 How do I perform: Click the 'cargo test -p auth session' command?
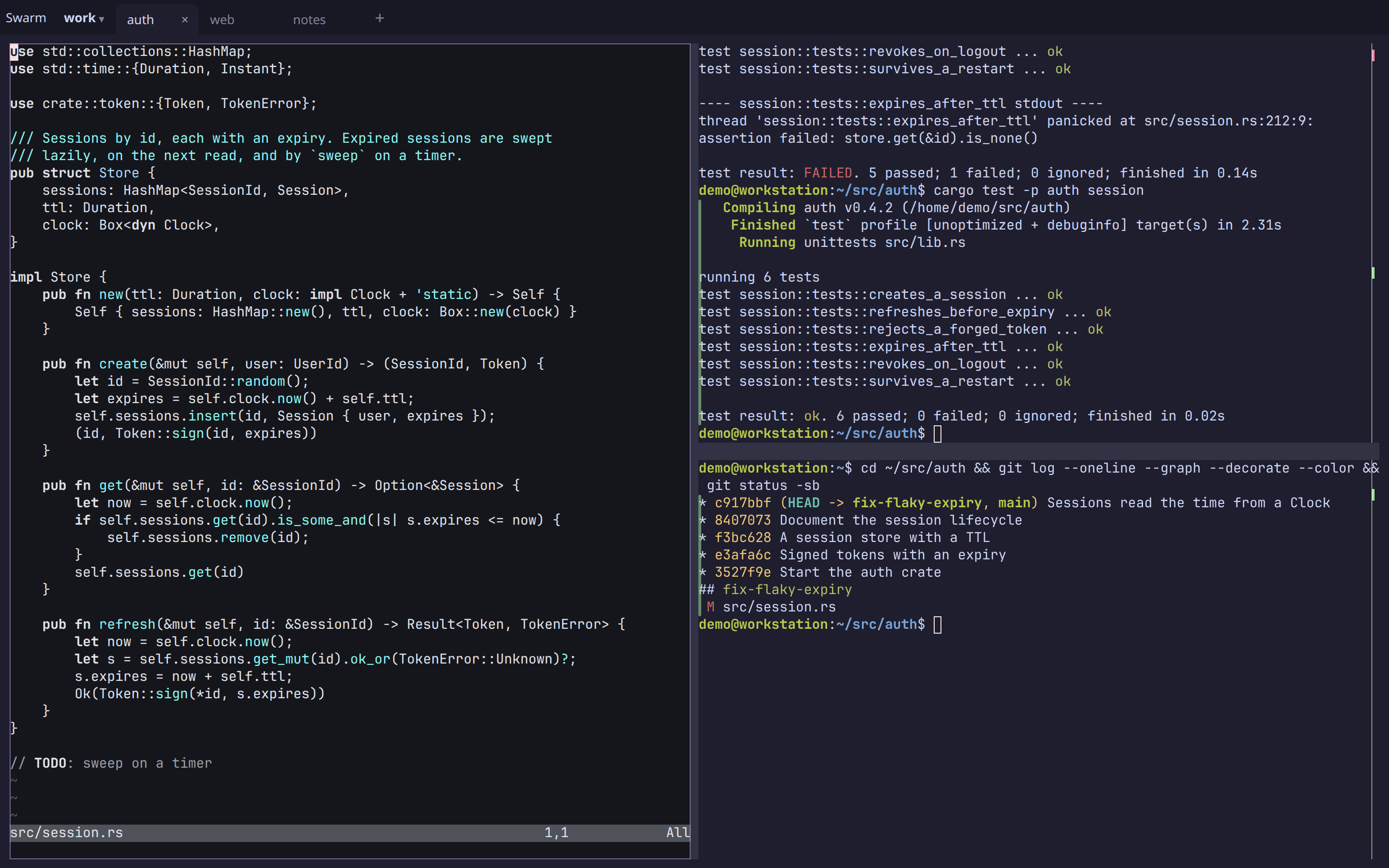(x=1038, y=190)
